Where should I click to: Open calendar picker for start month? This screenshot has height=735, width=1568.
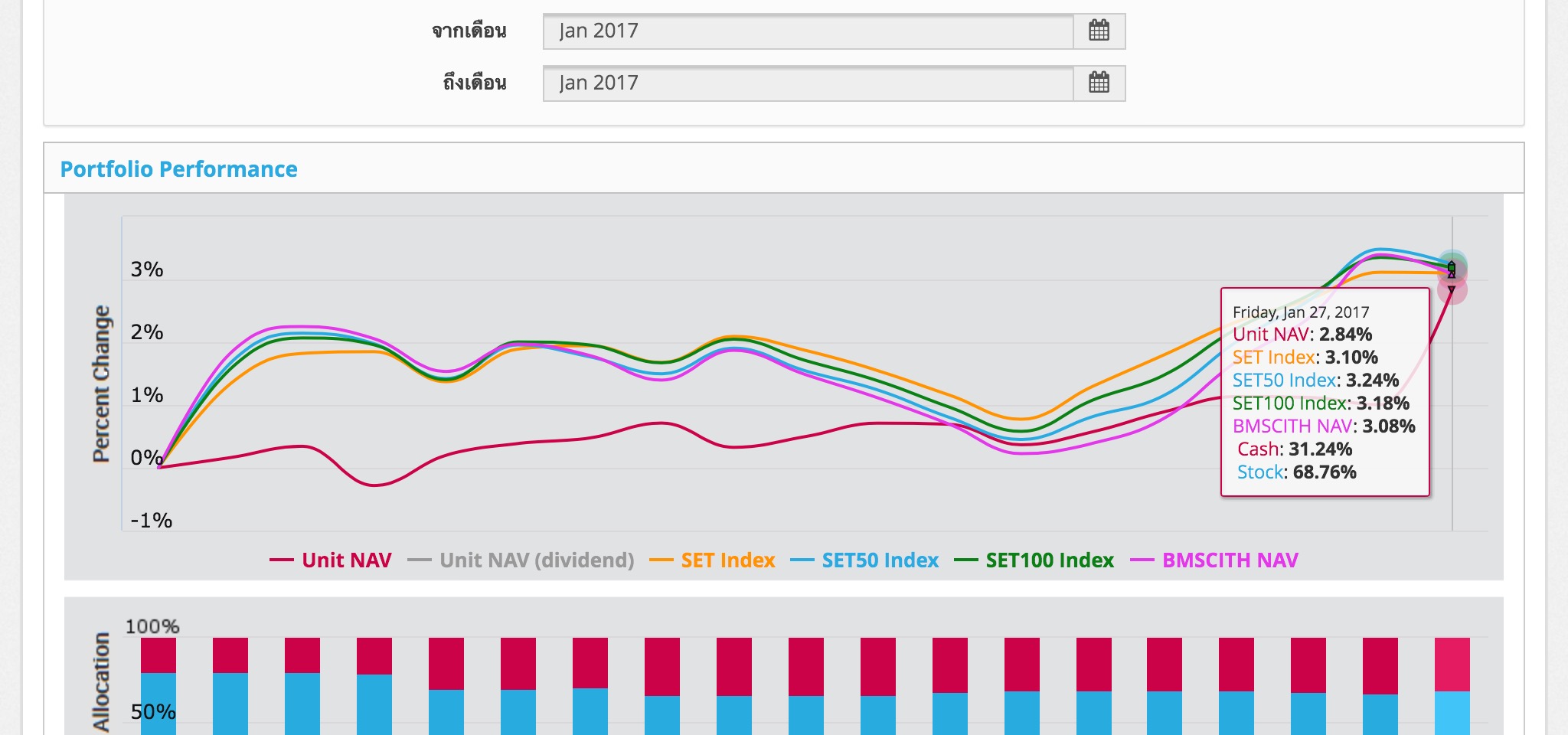[x=1099, y=31]
